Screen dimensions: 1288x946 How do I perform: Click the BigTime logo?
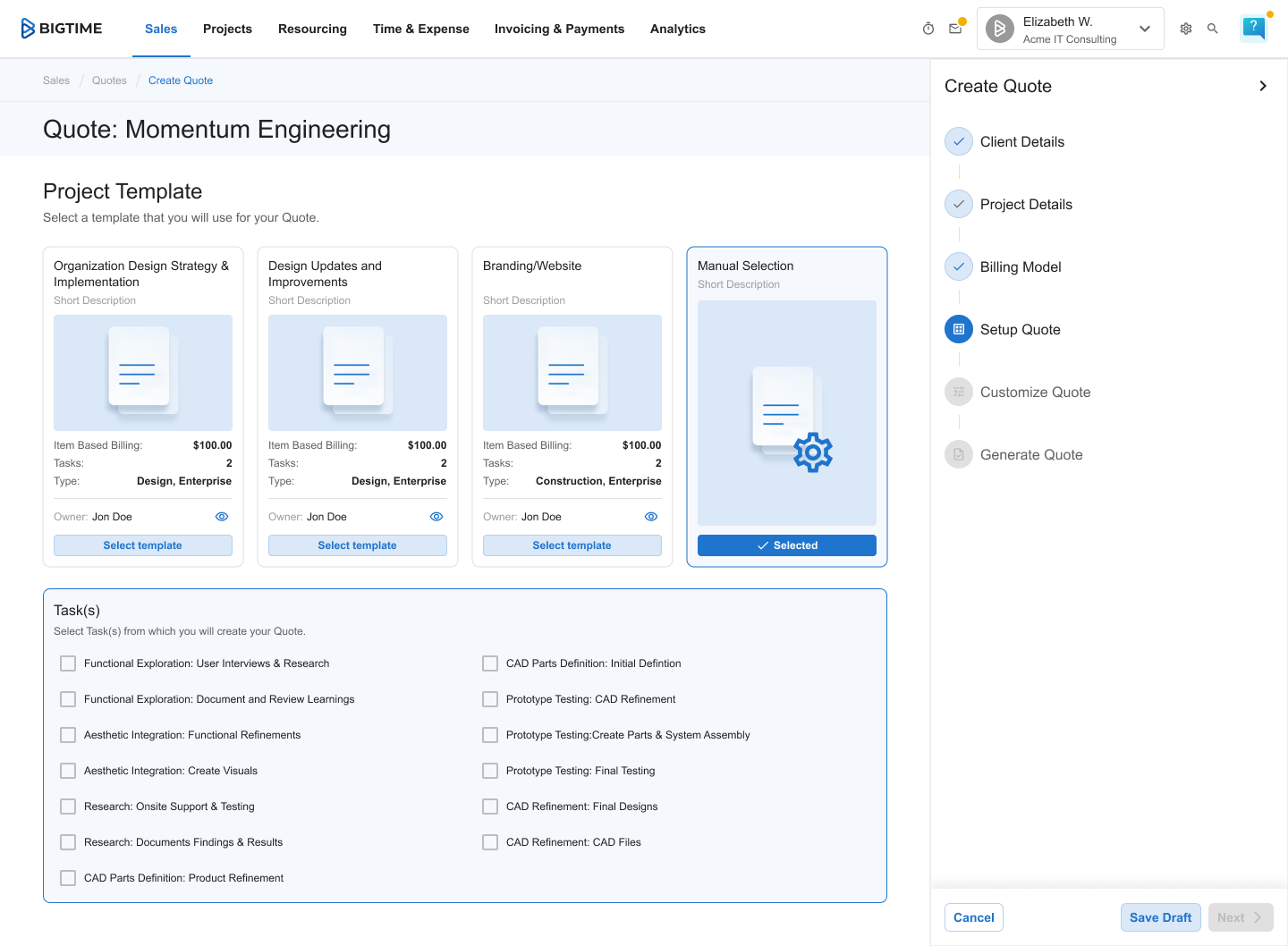[x=61, y=29]
